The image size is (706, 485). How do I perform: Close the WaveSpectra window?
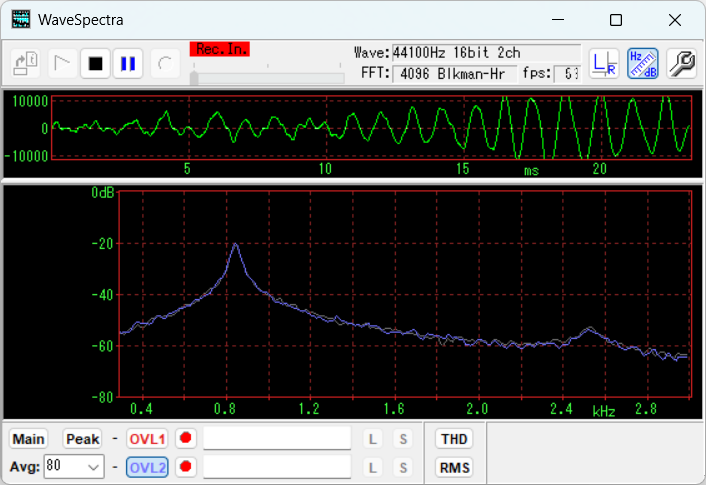[x=674, y=20]
